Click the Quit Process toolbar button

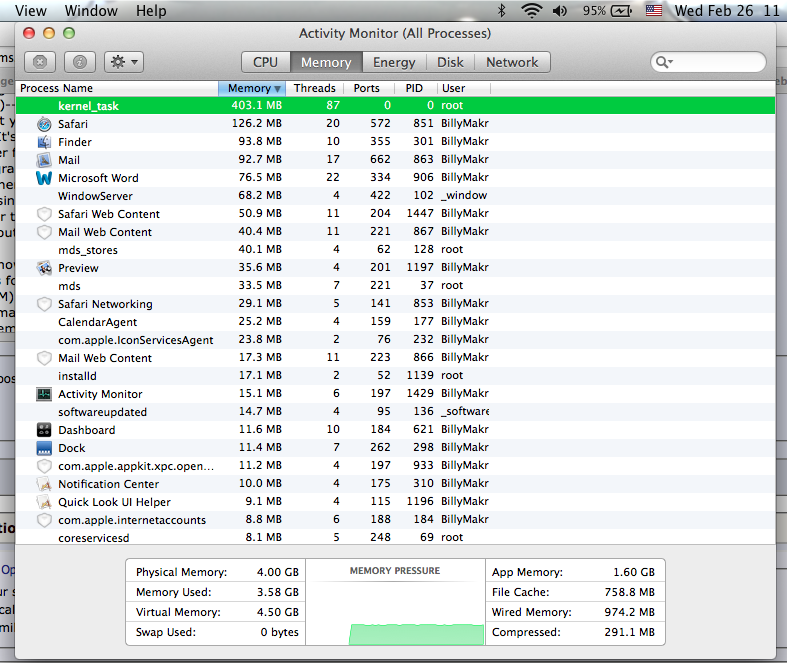point(40,62)
